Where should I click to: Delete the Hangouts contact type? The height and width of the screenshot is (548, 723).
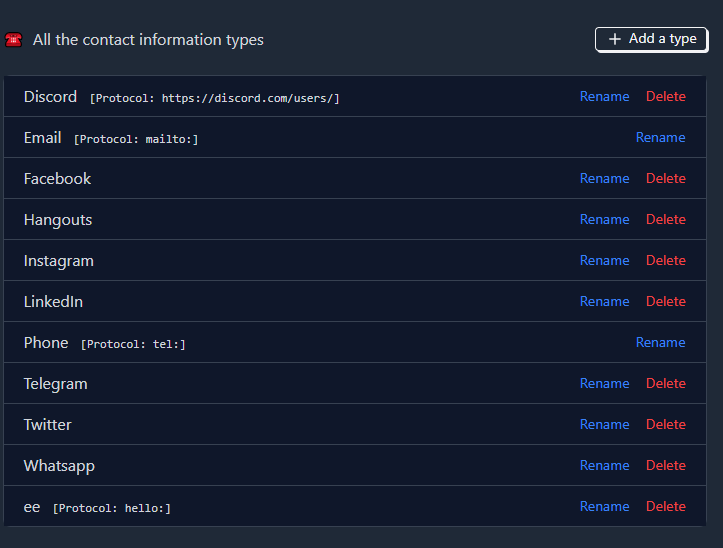click(666, 220)
